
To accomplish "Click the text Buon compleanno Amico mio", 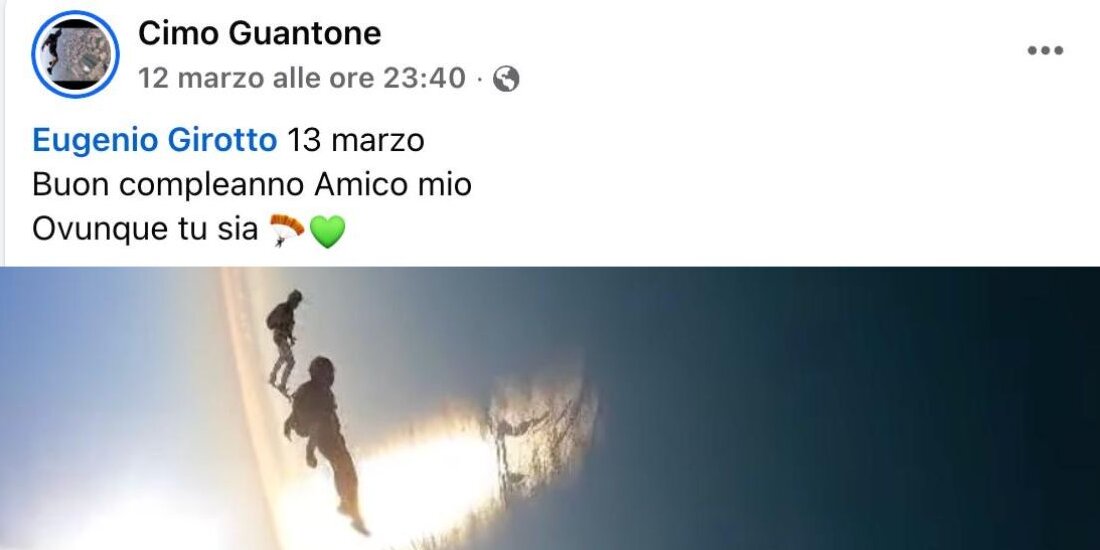I will point(252,185).
